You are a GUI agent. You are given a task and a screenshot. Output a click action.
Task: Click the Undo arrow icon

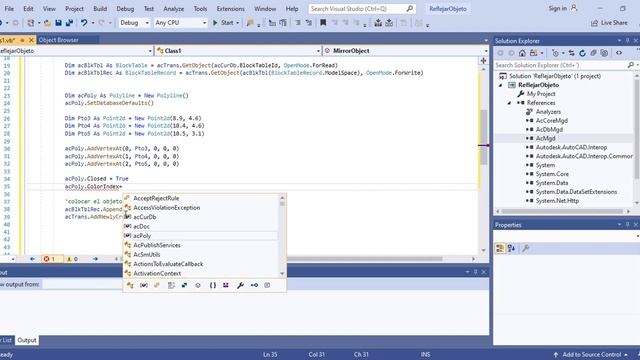click(84, 23)
